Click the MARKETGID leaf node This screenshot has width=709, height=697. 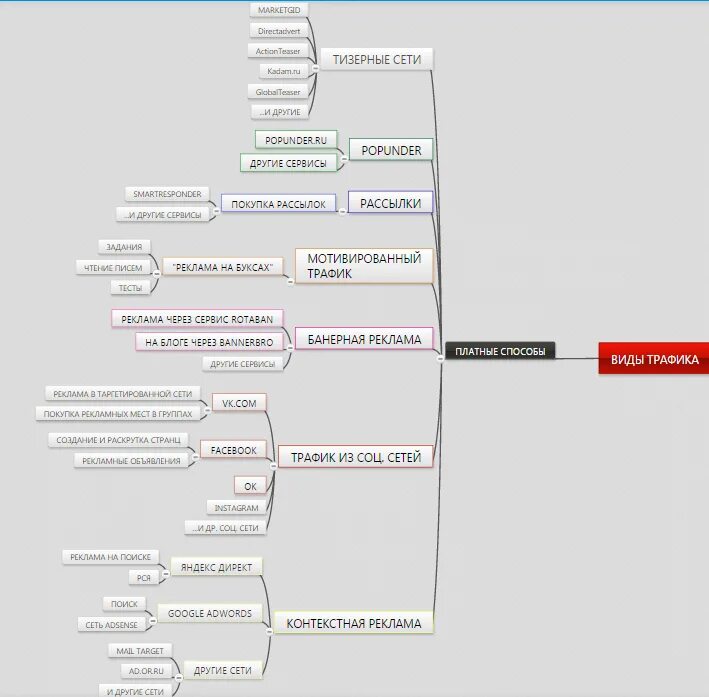[x=279, y=10]
